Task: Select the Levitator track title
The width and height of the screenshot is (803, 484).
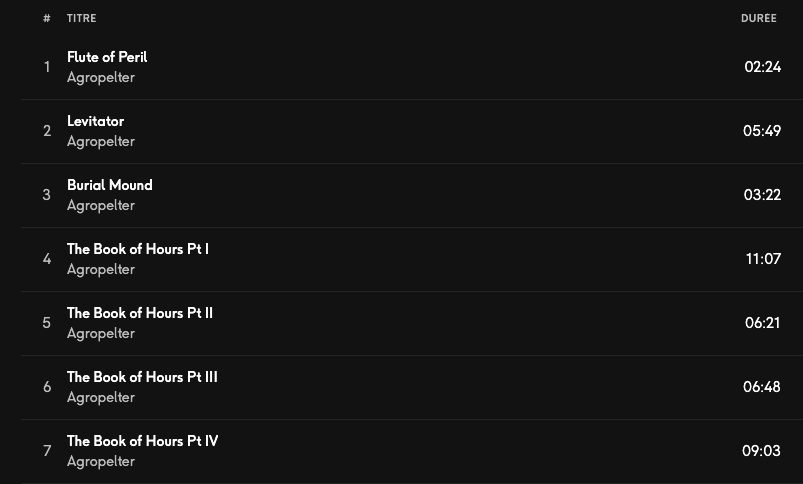Action: (x=95, y=121)
